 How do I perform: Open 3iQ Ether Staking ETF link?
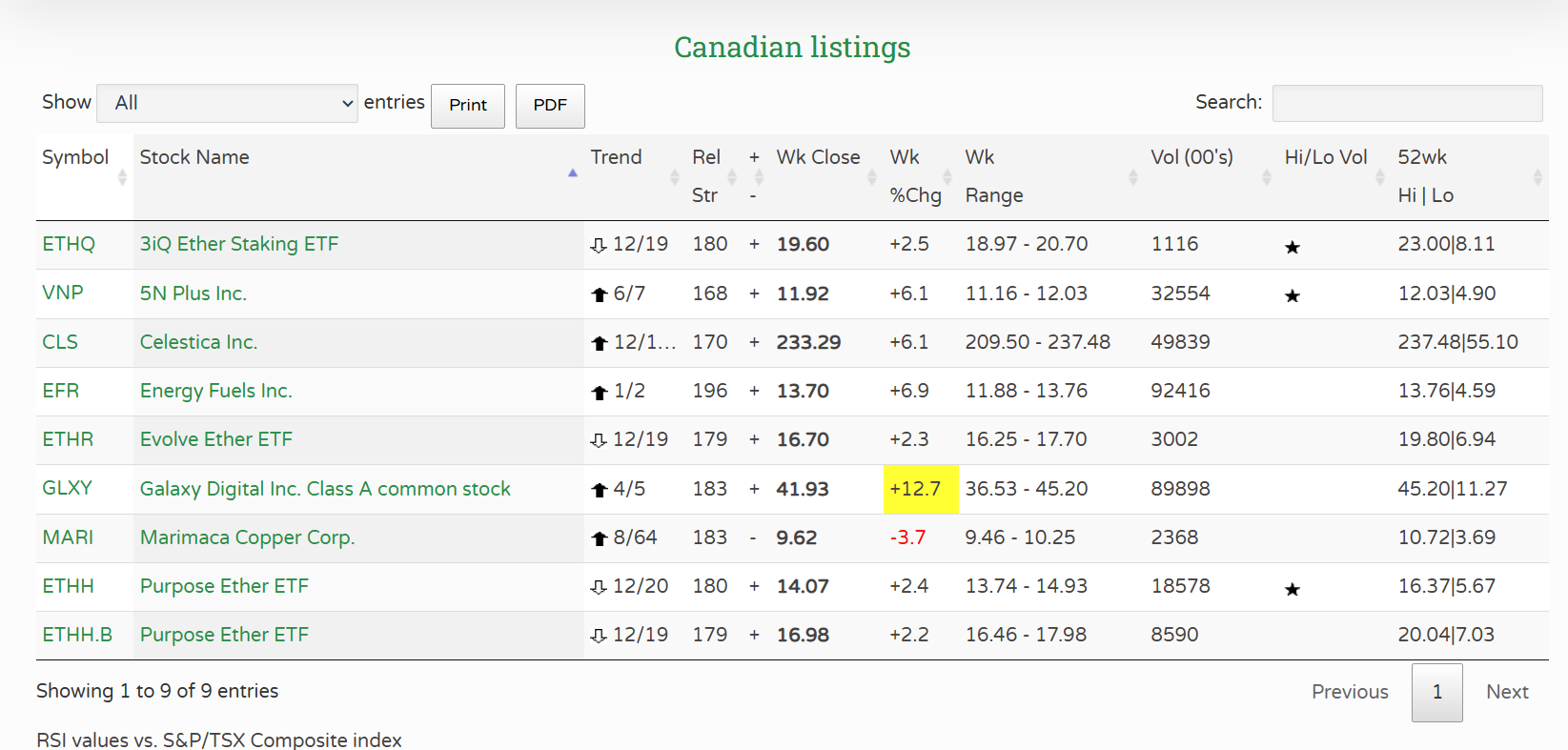pos(239,244)
